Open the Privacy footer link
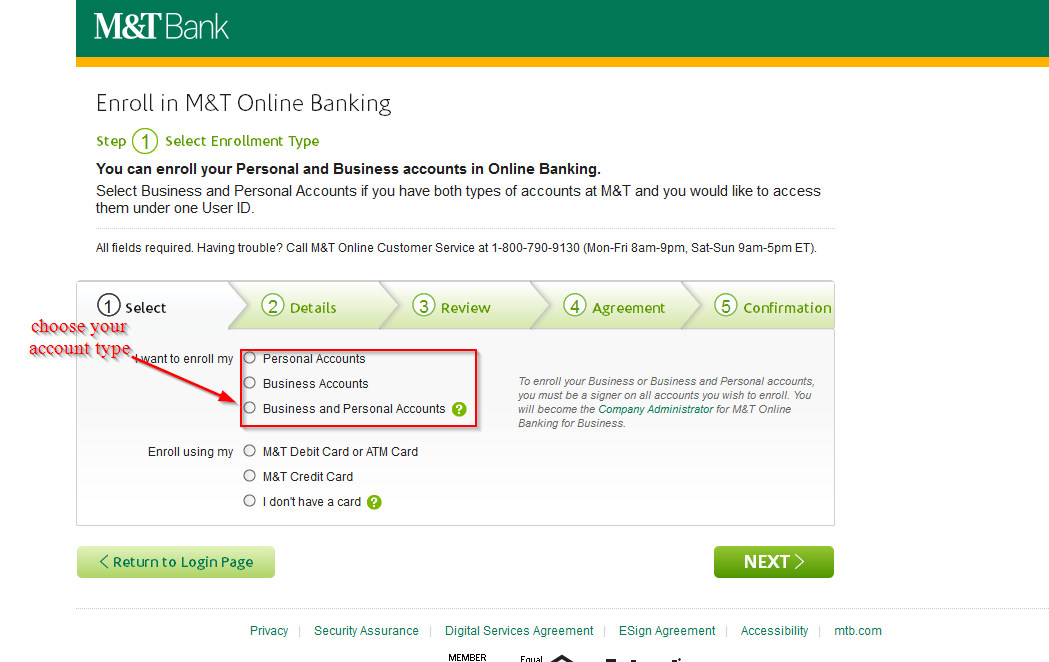 [x=269, y=631]
